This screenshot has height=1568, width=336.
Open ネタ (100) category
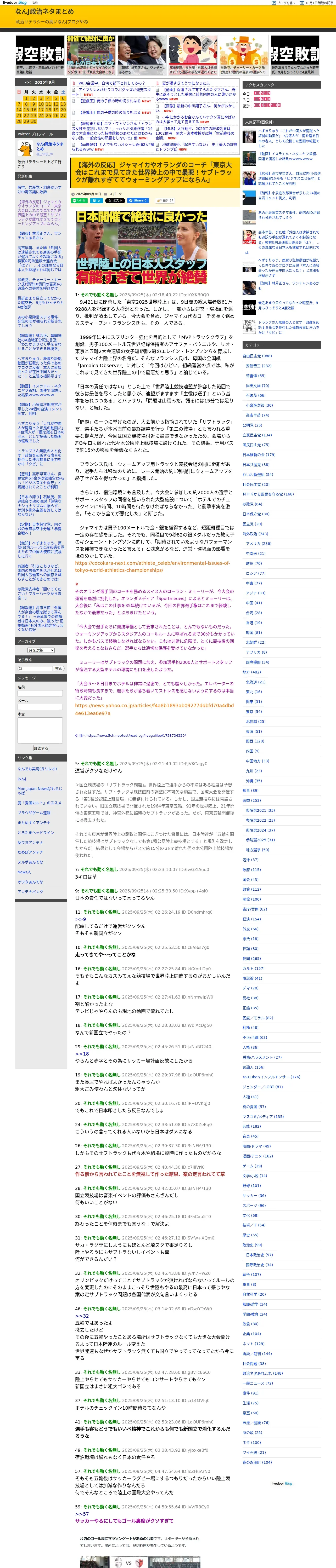tap(252, 1443)
